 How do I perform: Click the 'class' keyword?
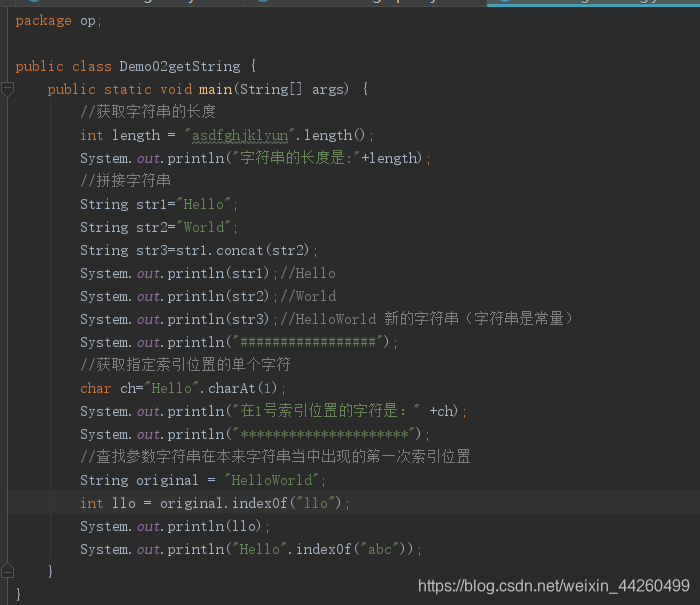(x=92, y=67)
